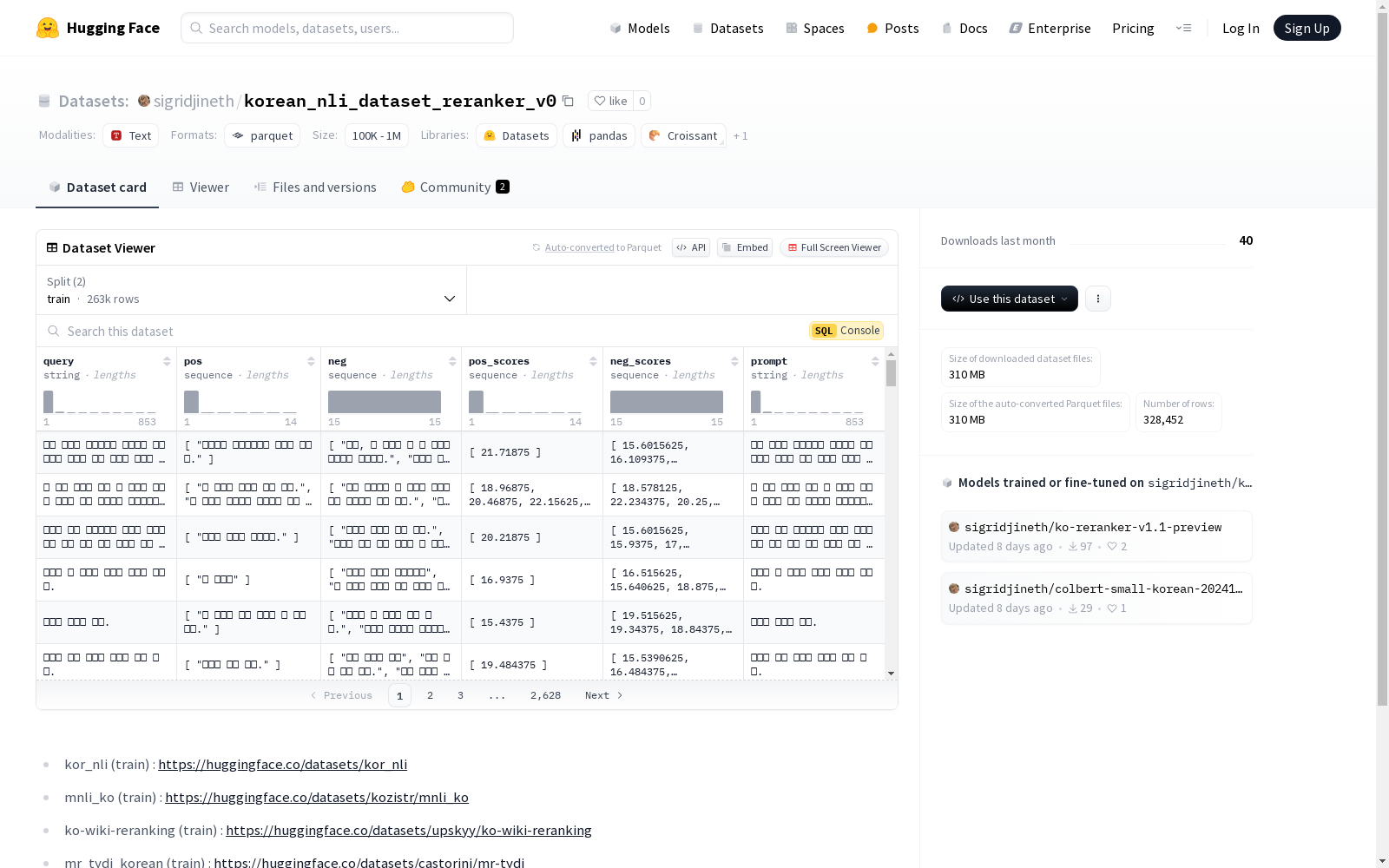The image size is (1389, 868).
Task: Open Full Screen Viewer
Action: 834,247
